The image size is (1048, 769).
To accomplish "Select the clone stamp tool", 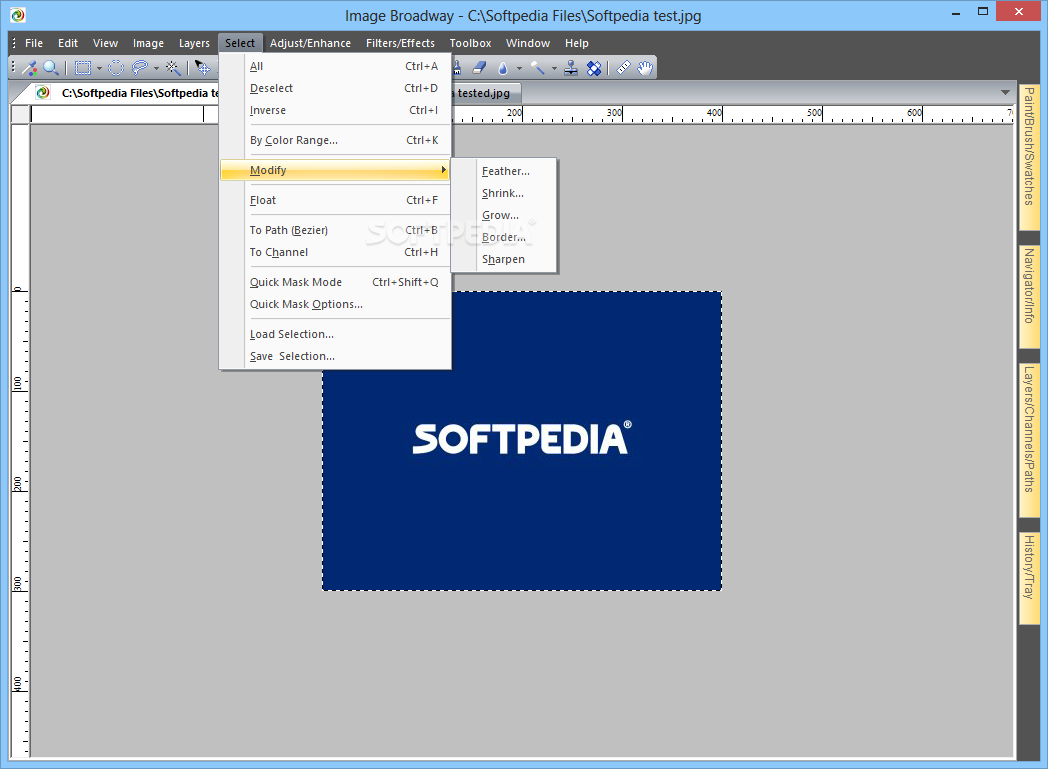I will [571, 67].
